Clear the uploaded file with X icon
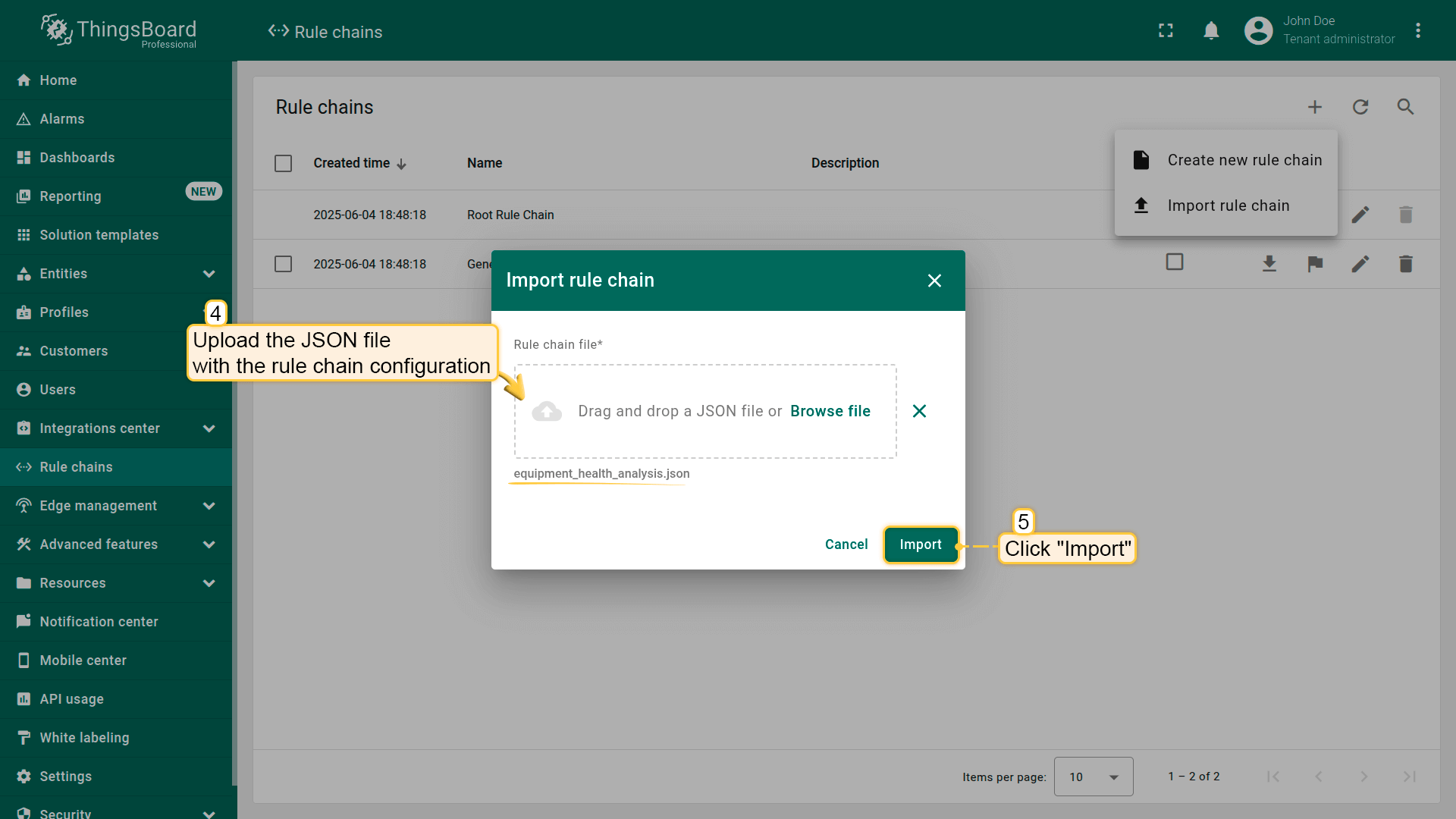Viewport: 1456px width, 819px height. tap(919, 411)
